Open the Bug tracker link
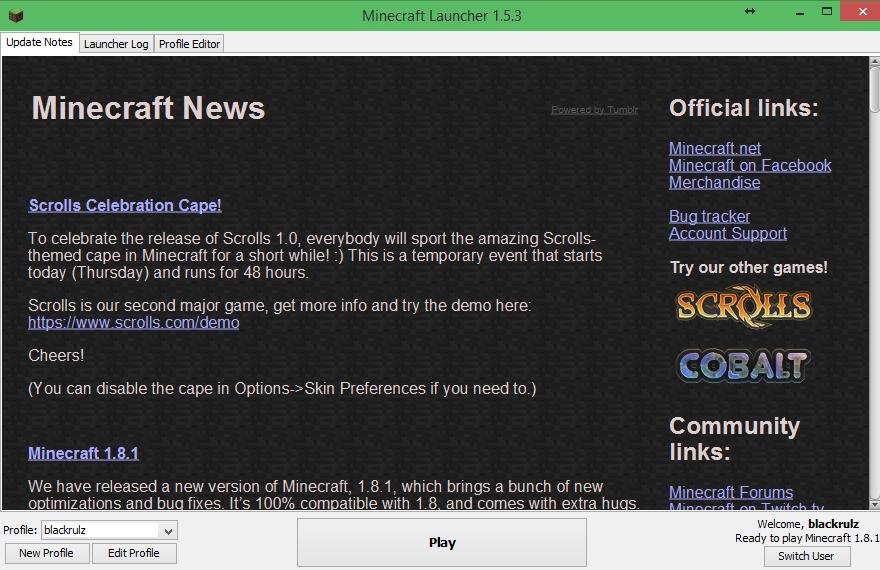This screenshot has width=880, height=570. (709, 217)
